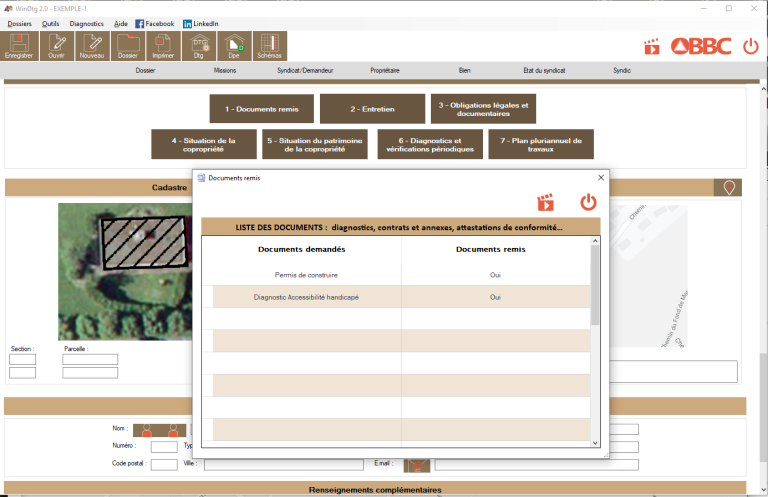Screen dimensions: 768x497
Task: Click the Ville input field
Action: (x=284, y=464)
